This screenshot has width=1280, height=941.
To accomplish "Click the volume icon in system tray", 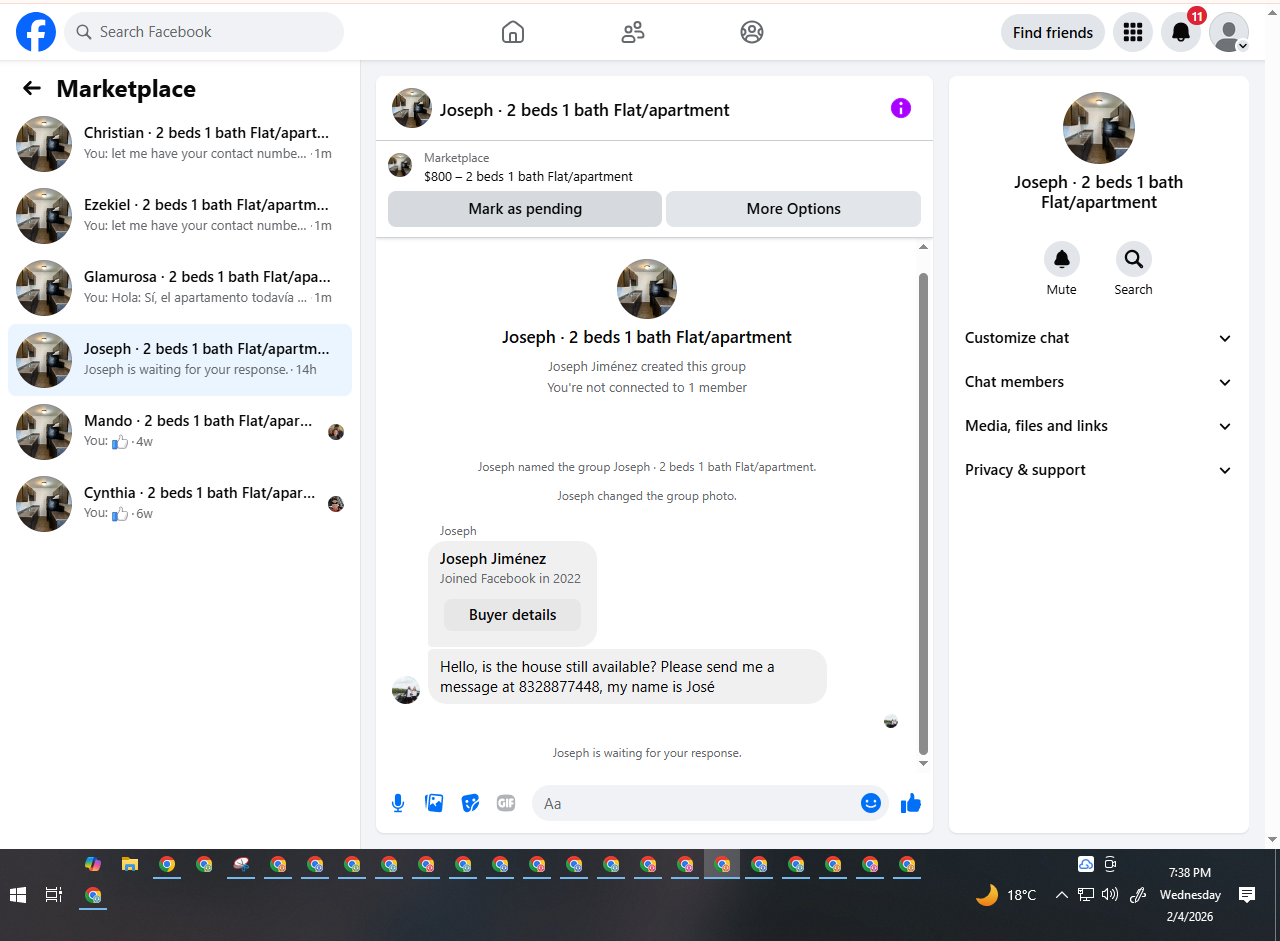I will pos(1110,895).
